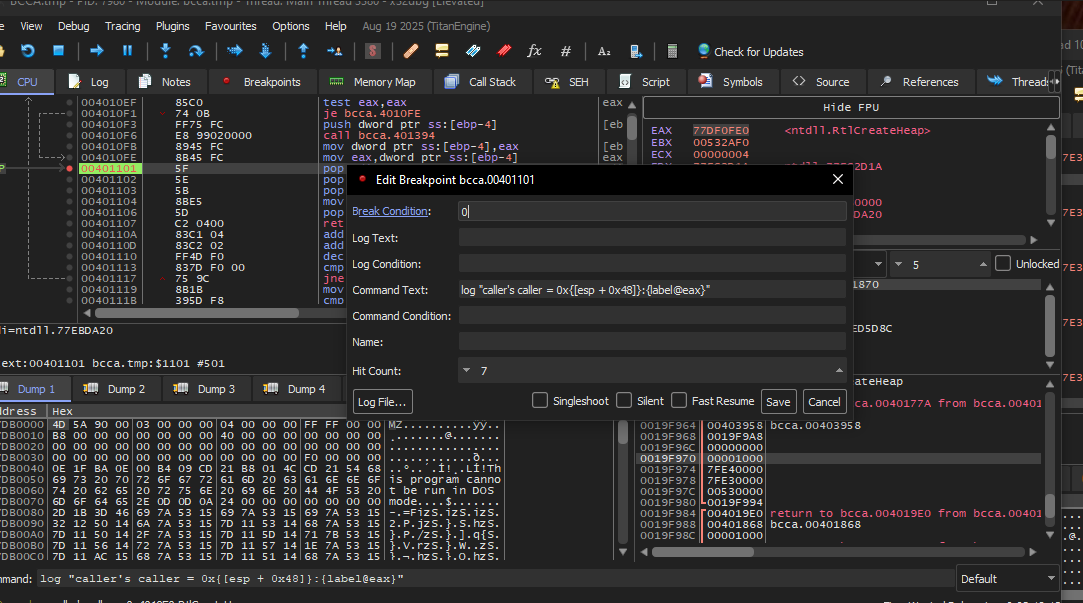The image size is (1083, 603).
Task: Click the Name input field
Action: pos(652,342)
